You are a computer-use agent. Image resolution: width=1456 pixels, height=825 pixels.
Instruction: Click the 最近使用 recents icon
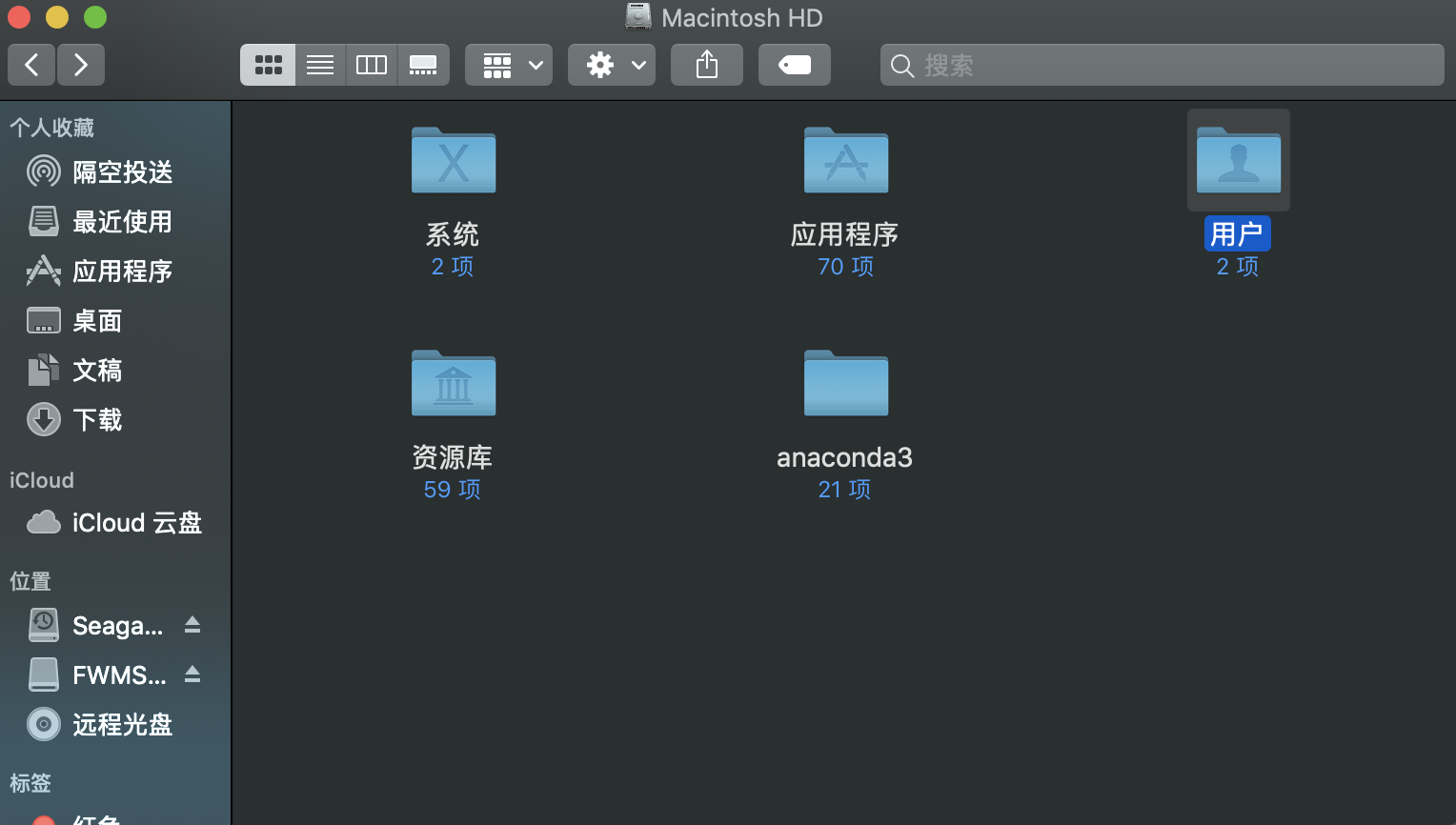coord(44,221)
